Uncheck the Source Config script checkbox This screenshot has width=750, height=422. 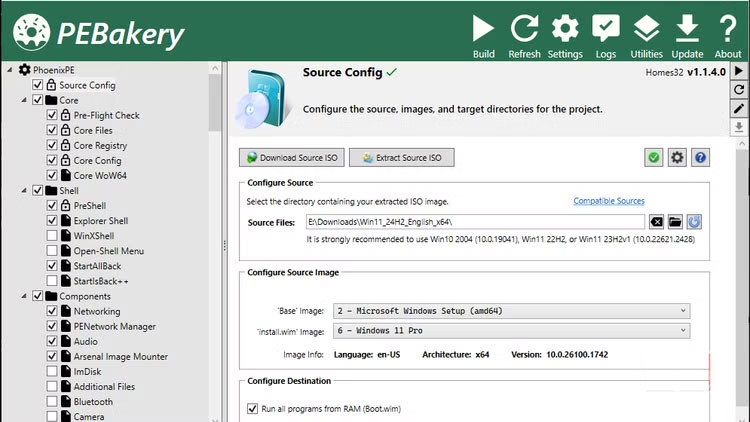coord(37,85)
